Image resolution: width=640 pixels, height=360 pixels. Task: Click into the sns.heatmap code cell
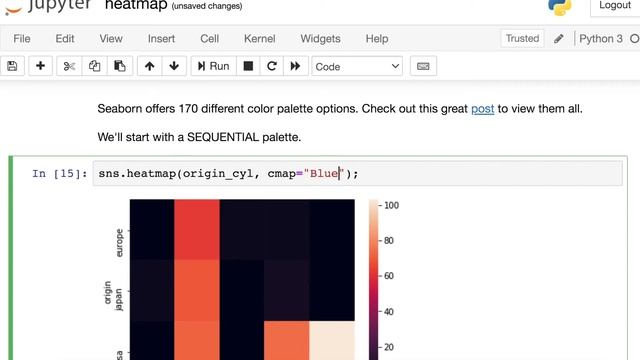(x=358, y=173)
